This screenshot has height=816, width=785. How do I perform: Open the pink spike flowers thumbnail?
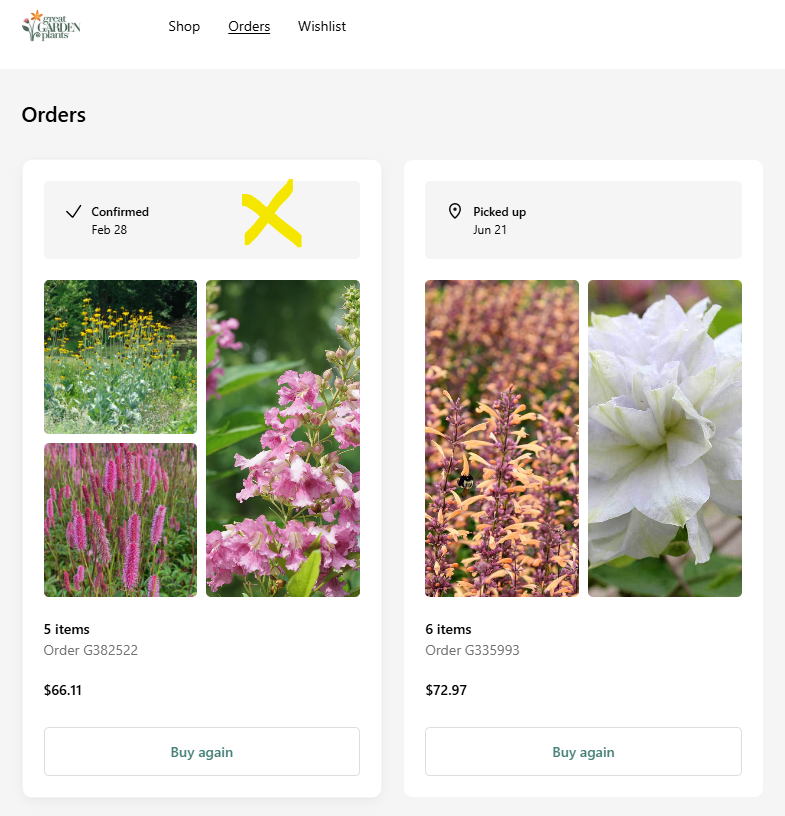(120, 520)
